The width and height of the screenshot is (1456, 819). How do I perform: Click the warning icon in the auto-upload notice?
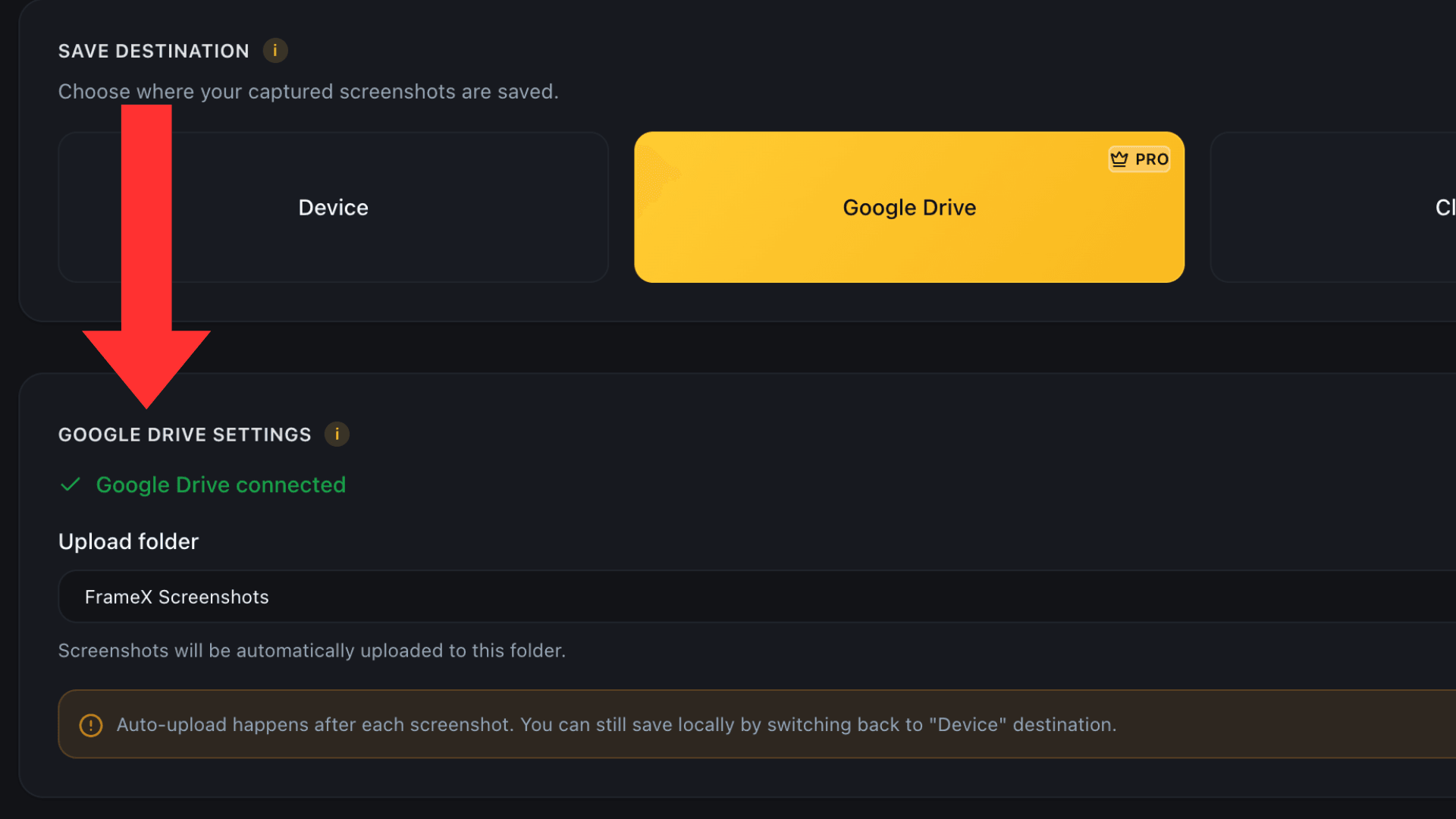click(x=90, y=725)
